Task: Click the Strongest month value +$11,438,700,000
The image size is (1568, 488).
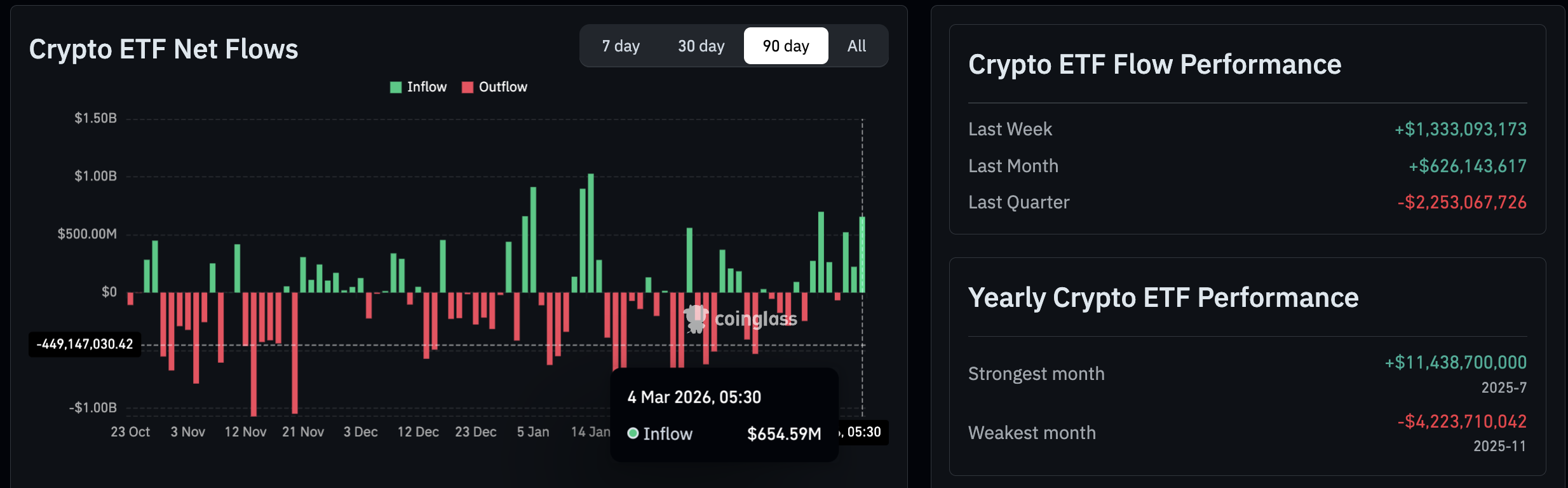Action: [1456, 362]
